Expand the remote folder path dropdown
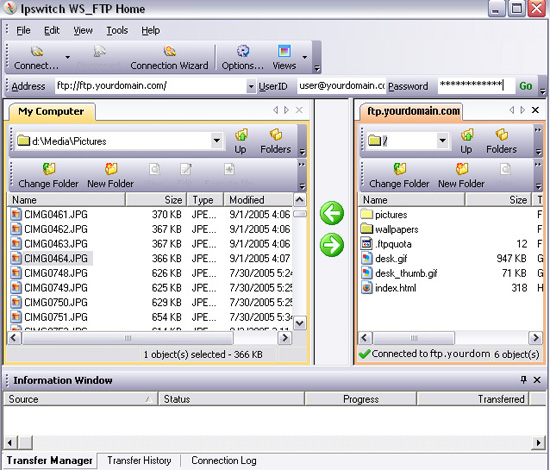The width and height of the screenshot is (550, 470). (443, 141)
